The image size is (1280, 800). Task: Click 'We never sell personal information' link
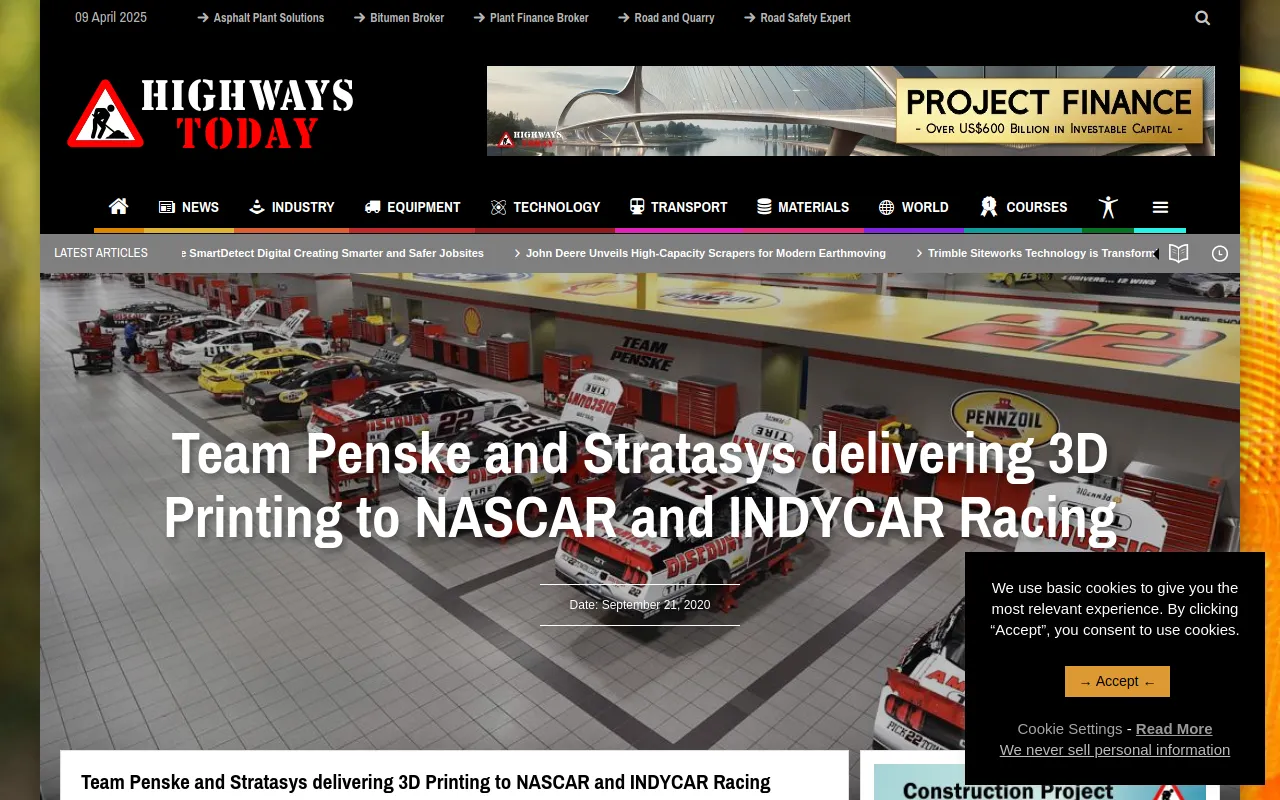[x=1115, y=750]
